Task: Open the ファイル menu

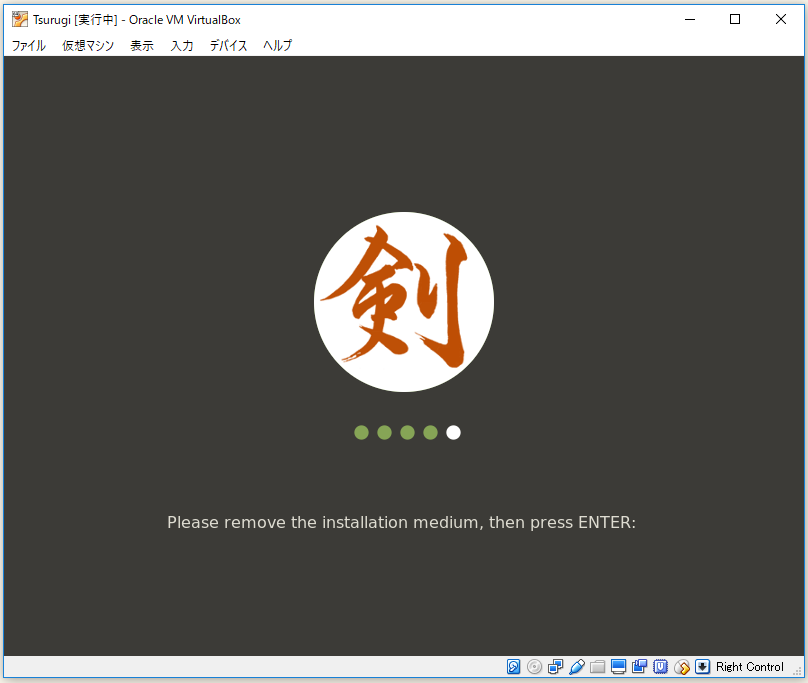Action: point(29,45)
